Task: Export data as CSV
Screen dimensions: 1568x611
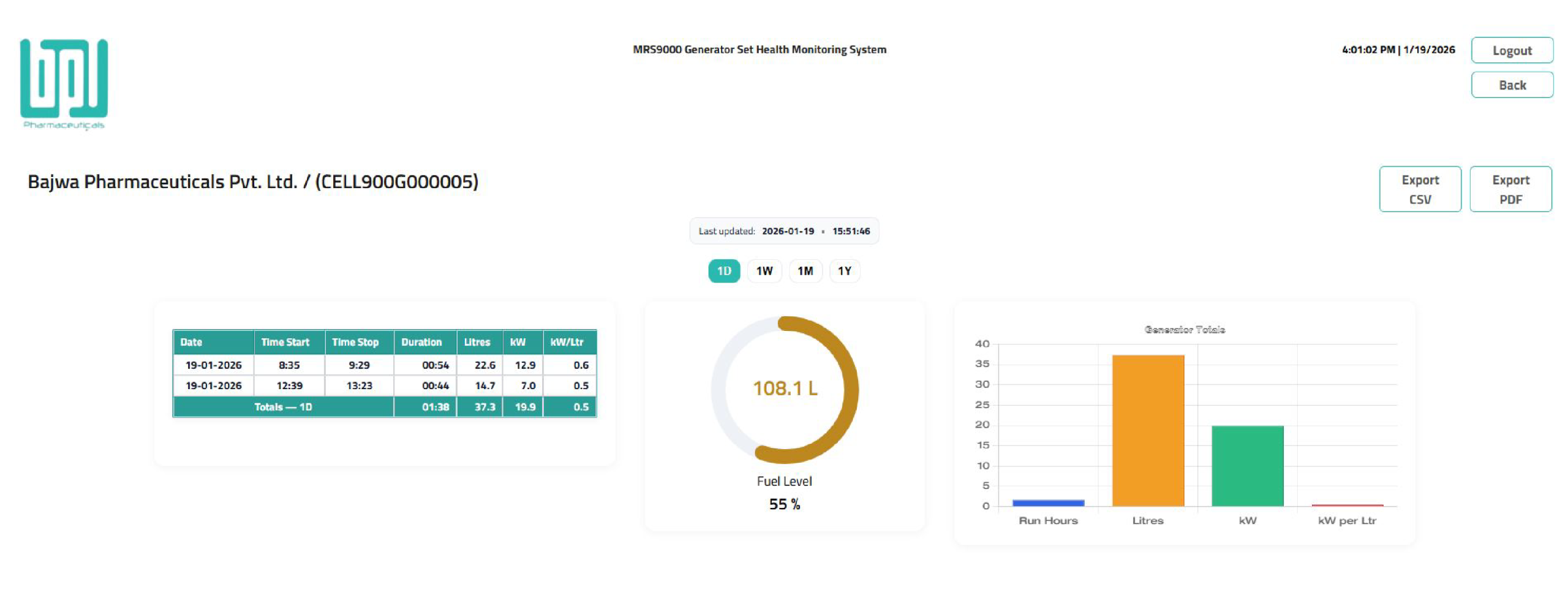Action: [1419, 189]
